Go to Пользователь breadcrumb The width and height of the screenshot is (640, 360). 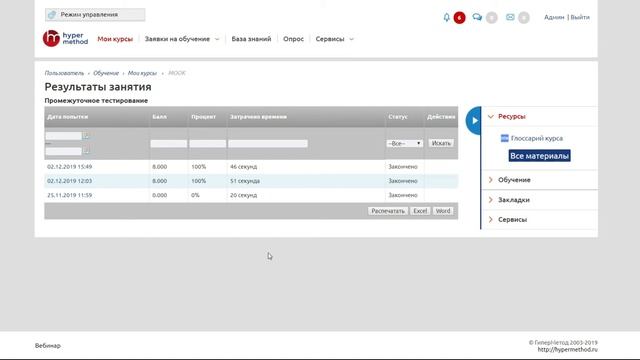click(64, 73)
